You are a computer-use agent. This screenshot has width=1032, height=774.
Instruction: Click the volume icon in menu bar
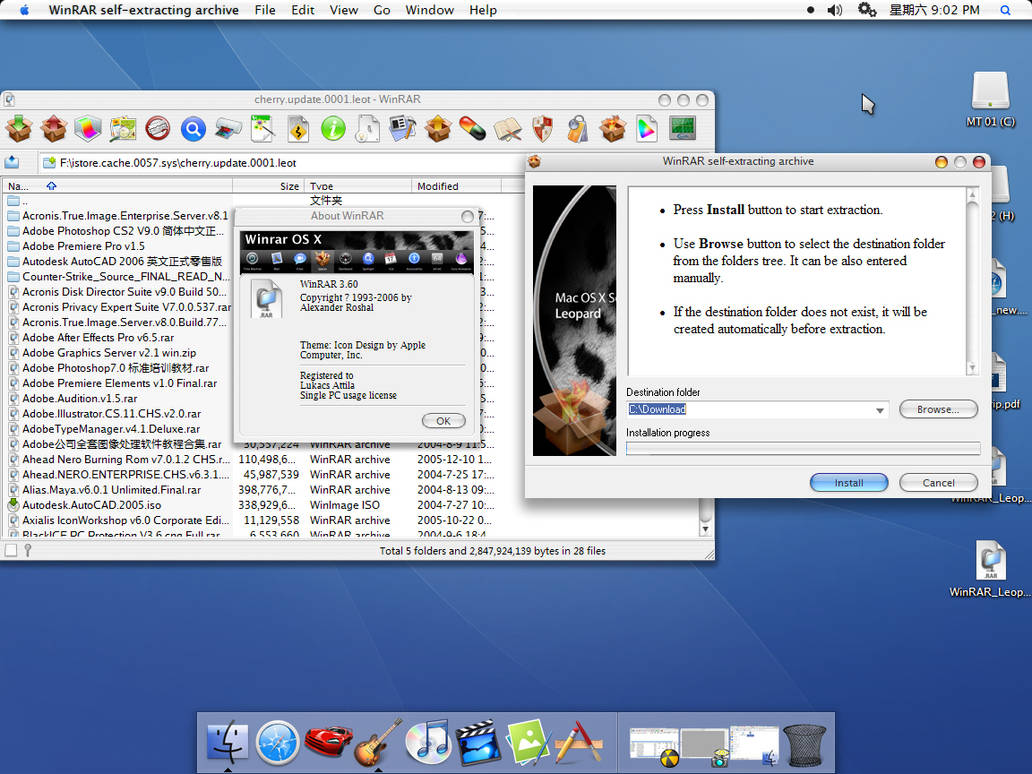(835, 10)
